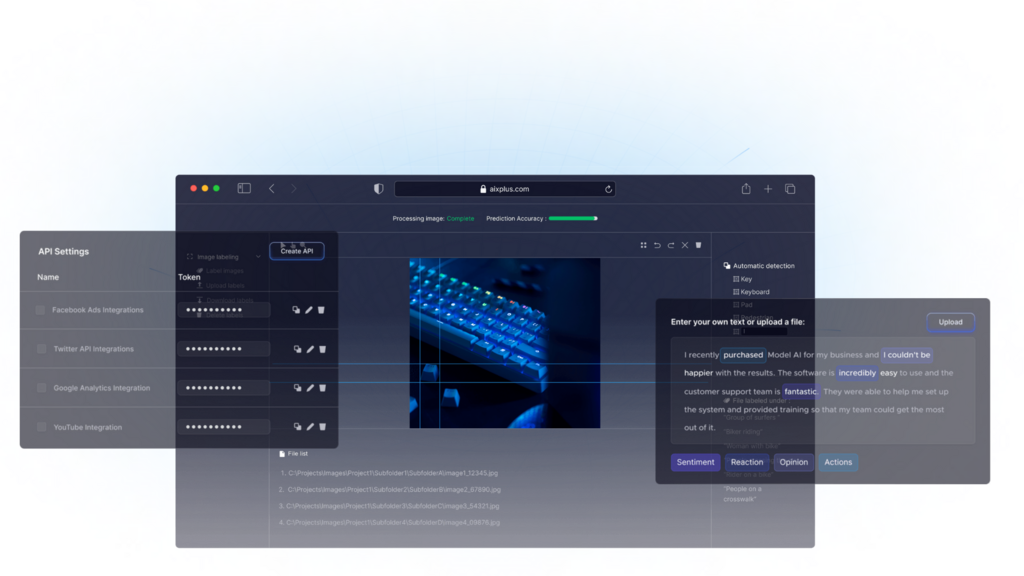Tick the YouTube Integration checkbox
This screenshot has height=576, width=1024.
[x=42, y=427]
